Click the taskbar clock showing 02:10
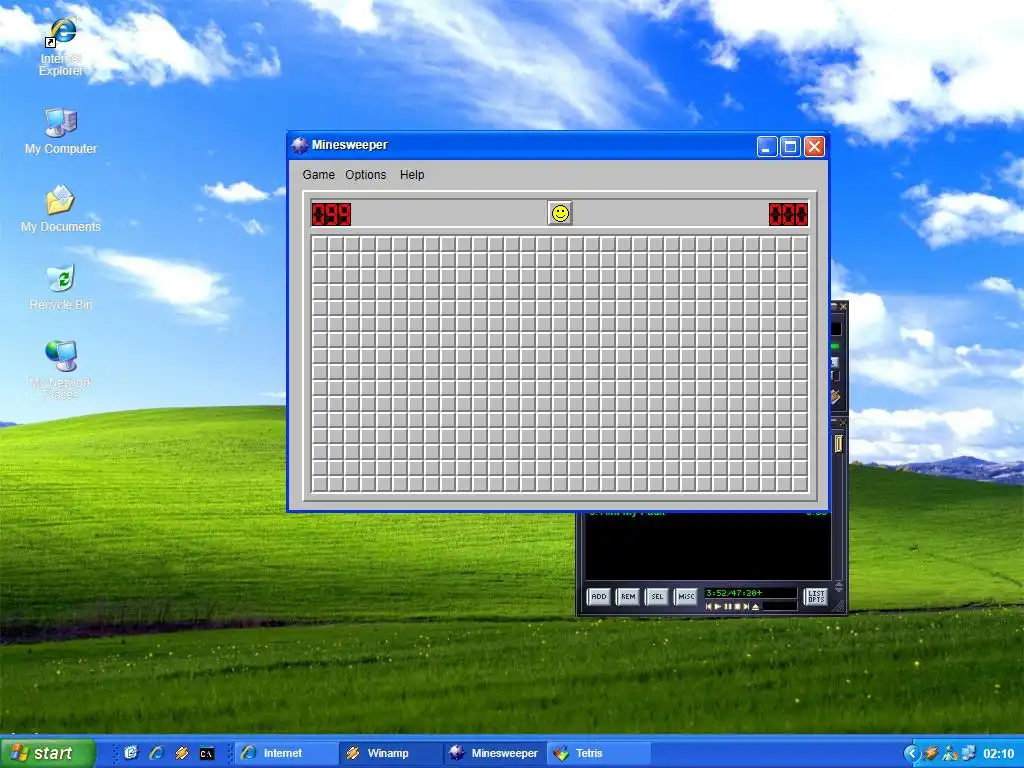This screenshot has height=768, width=1024. coord(999,753)
